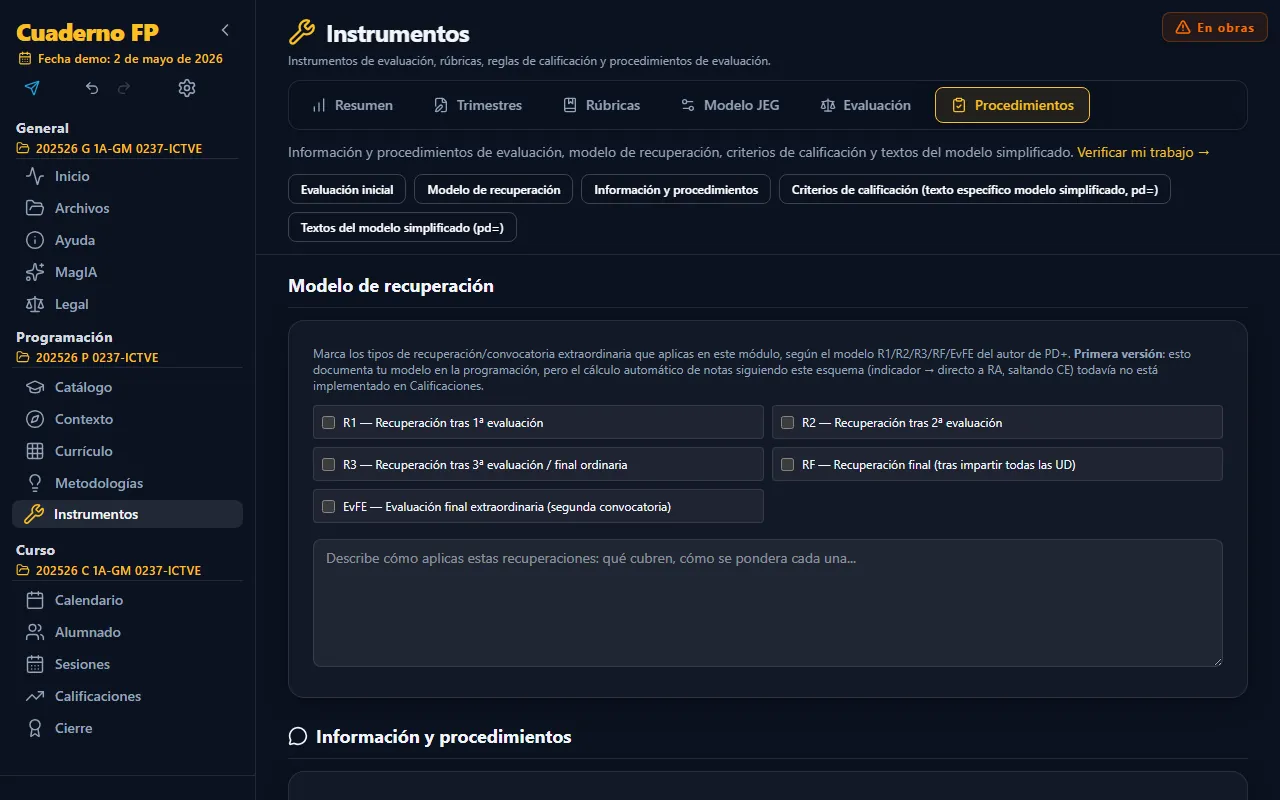Jump to Evaluación inicial section
Image resolution: width=1280 pixels, height=800 pixels.
pos(347,189)
